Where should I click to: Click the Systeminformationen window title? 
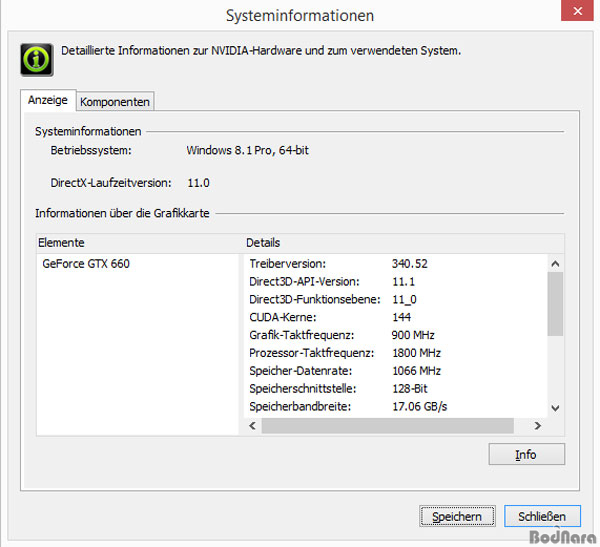(x=300, y=16)
